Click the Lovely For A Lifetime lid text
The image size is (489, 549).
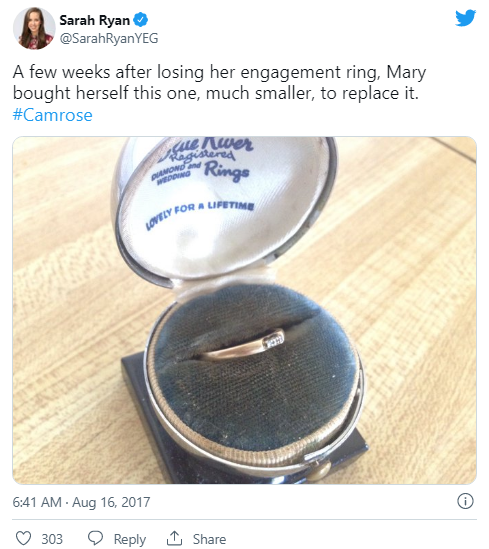[200, 215]
